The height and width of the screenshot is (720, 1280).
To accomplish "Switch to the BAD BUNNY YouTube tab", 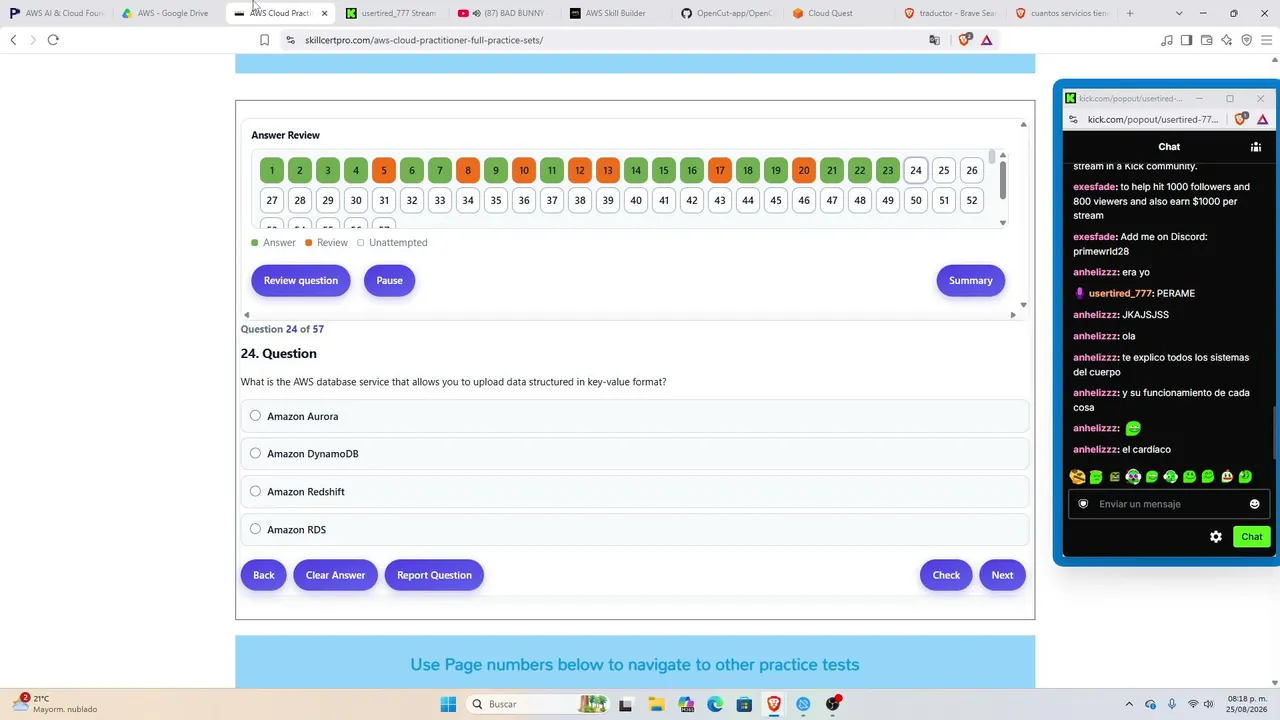I will point(504,13).
